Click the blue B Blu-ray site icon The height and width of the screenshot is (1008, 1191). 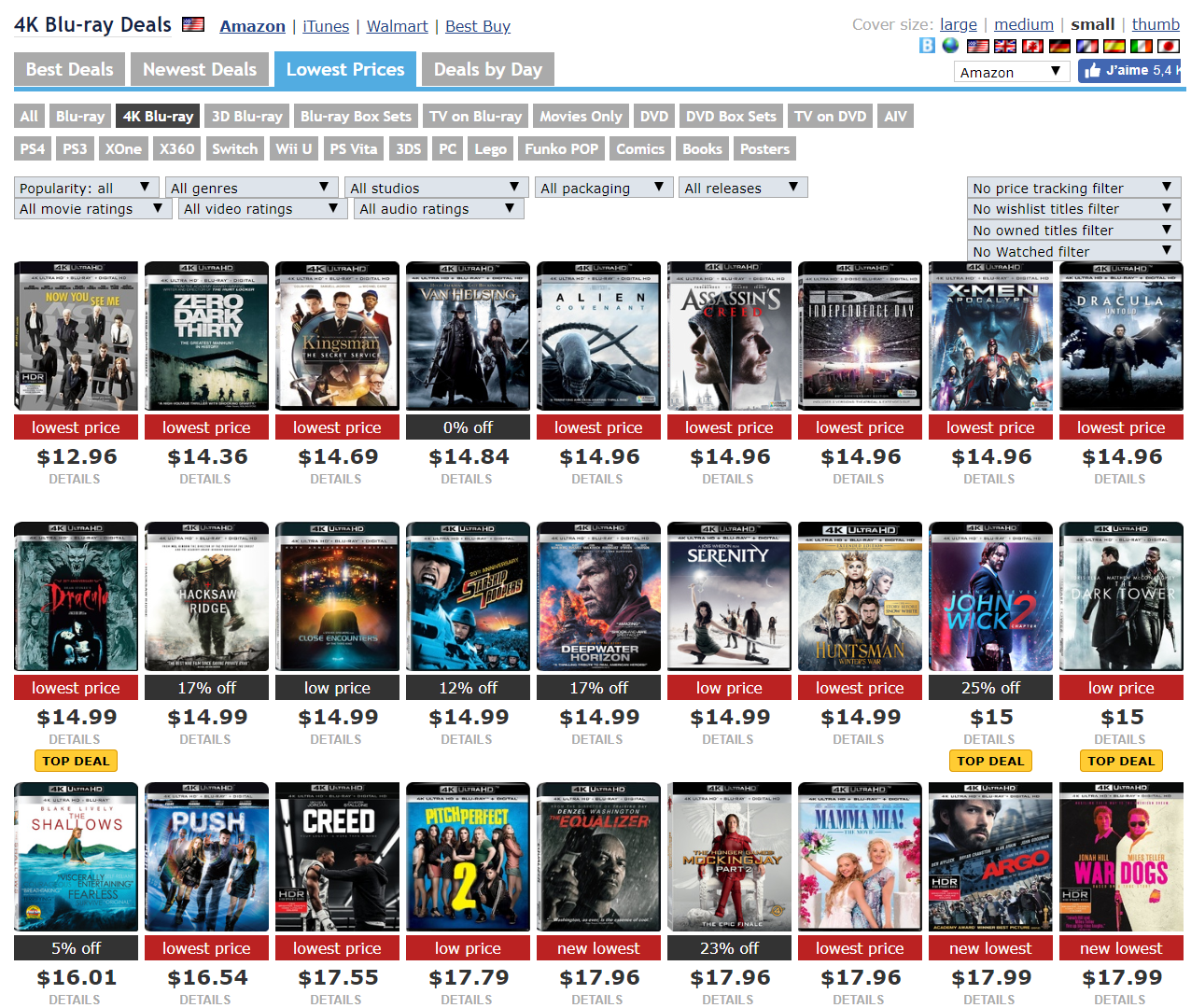[x=927, y=45]
